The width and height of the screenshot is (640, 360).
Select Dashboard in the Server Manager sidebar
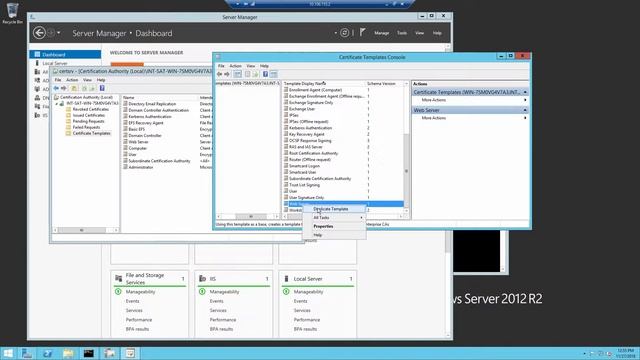[65, 54]
